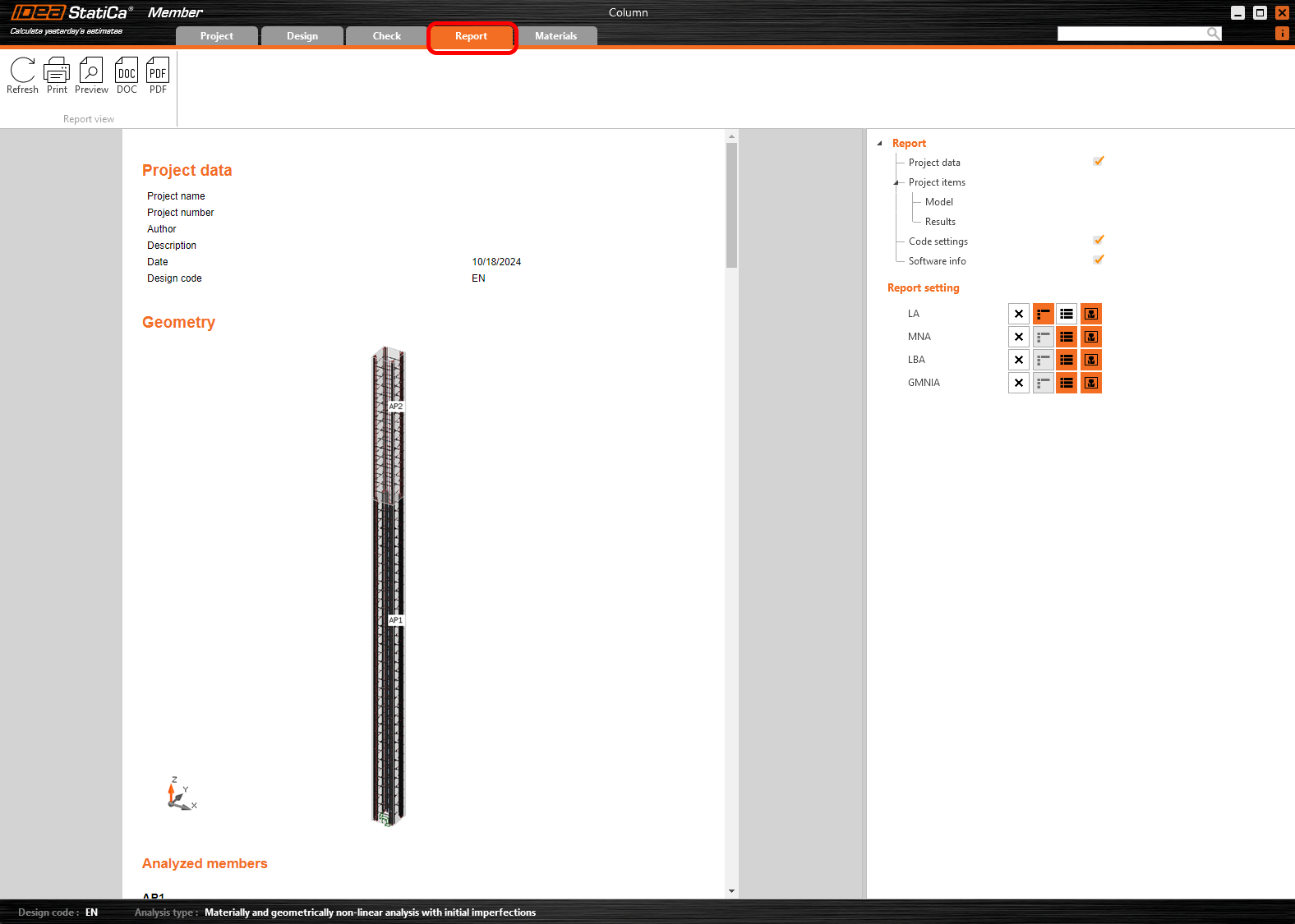This screenshot has height=924, width=1295.
Task: Switch to the Design tab
Action: pos(302,36)
